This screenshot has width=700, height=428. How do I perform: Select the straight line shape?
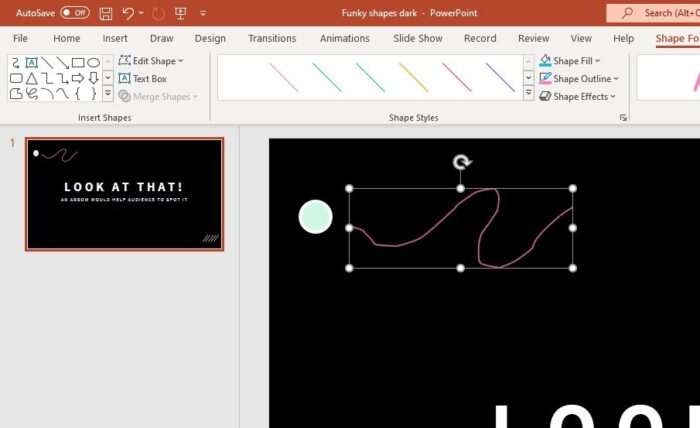(x=47, y=62)
